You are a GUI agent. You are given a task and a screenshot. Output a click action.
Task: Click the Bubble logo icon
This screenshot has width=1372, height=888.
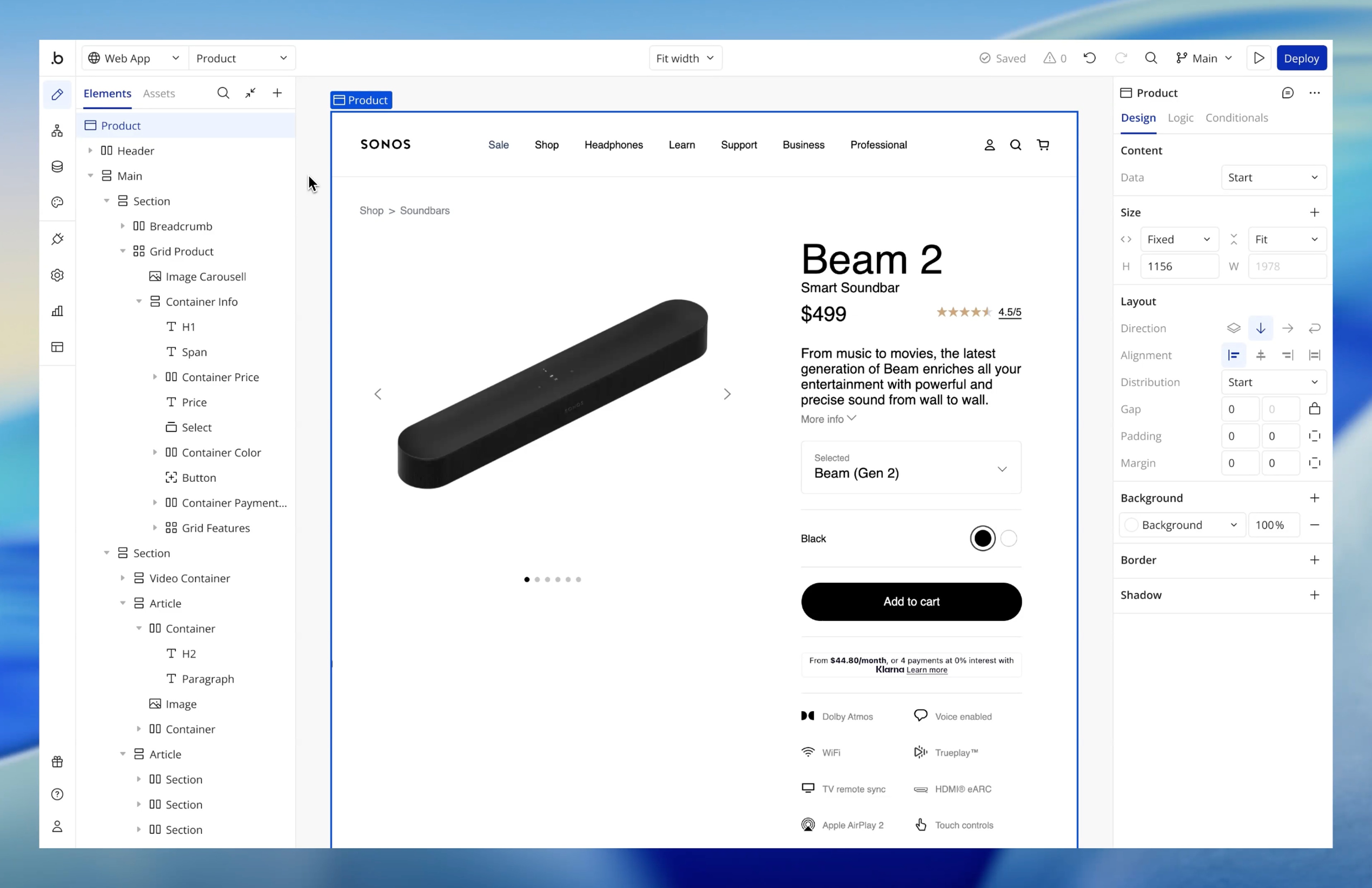(57, 58)
